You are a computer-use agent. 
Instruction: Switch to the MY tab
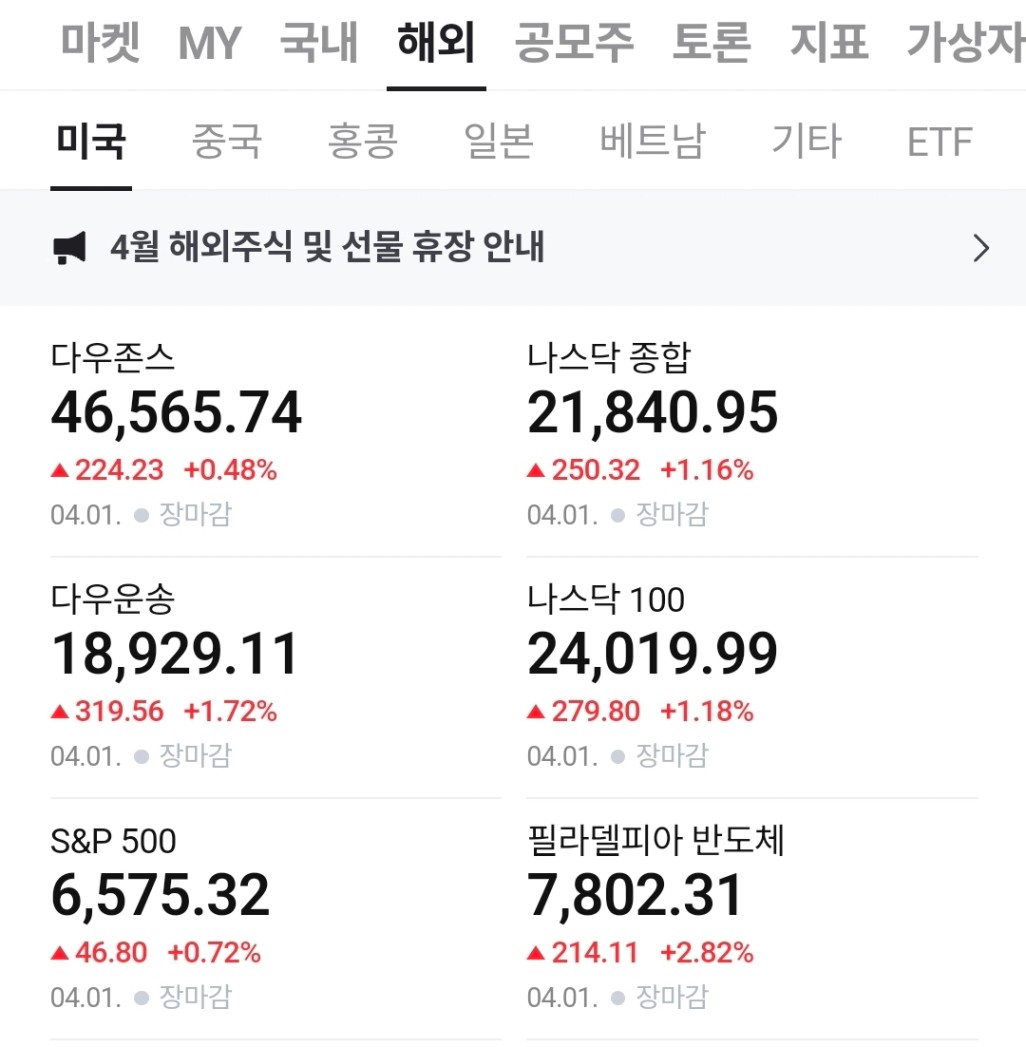pyautogui.click(x=211, y=44)
